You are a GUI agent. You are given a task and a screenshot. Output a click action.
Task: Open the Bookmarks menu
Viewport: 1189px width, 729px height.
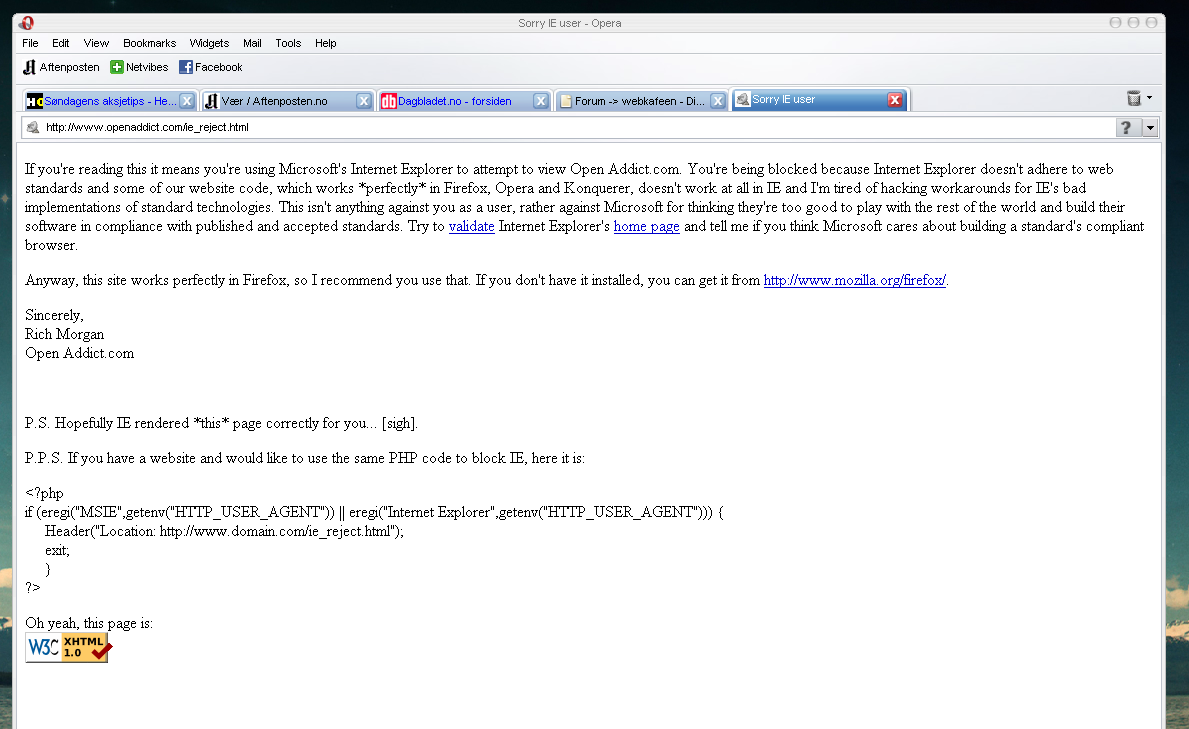[149, 43]
